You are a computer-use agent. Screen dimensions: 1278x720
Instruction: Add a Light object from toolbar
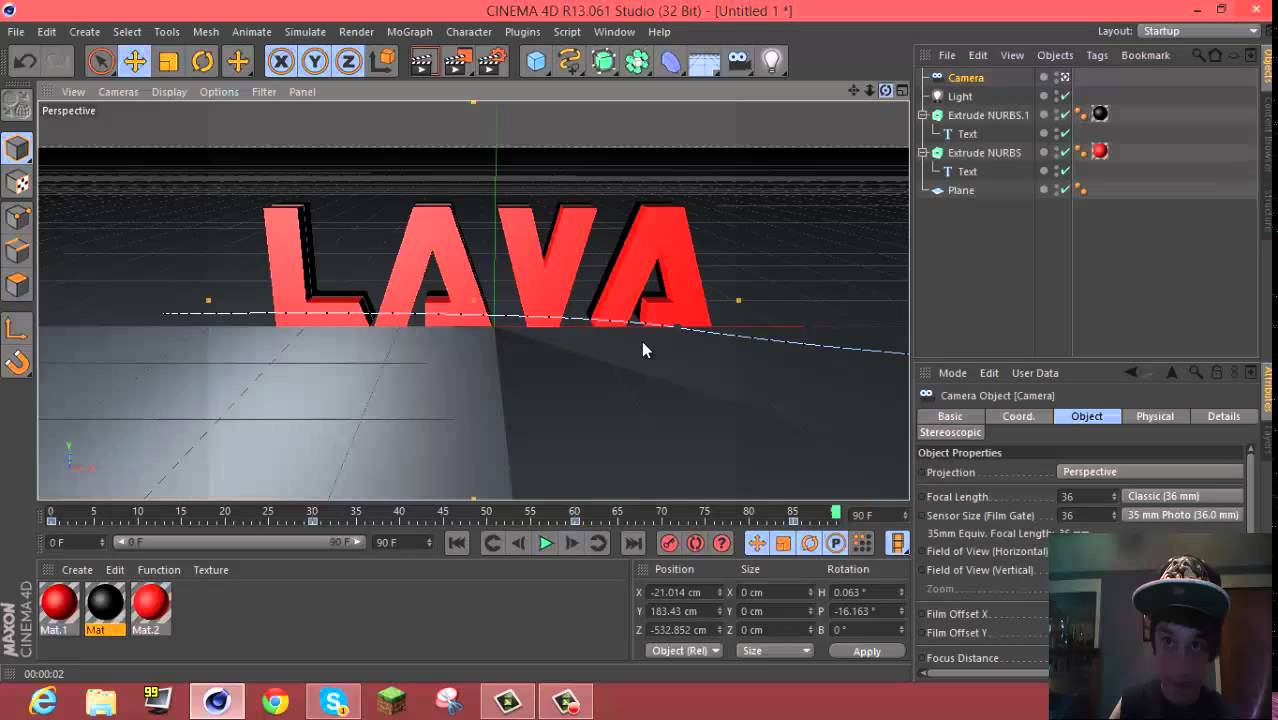772,62
